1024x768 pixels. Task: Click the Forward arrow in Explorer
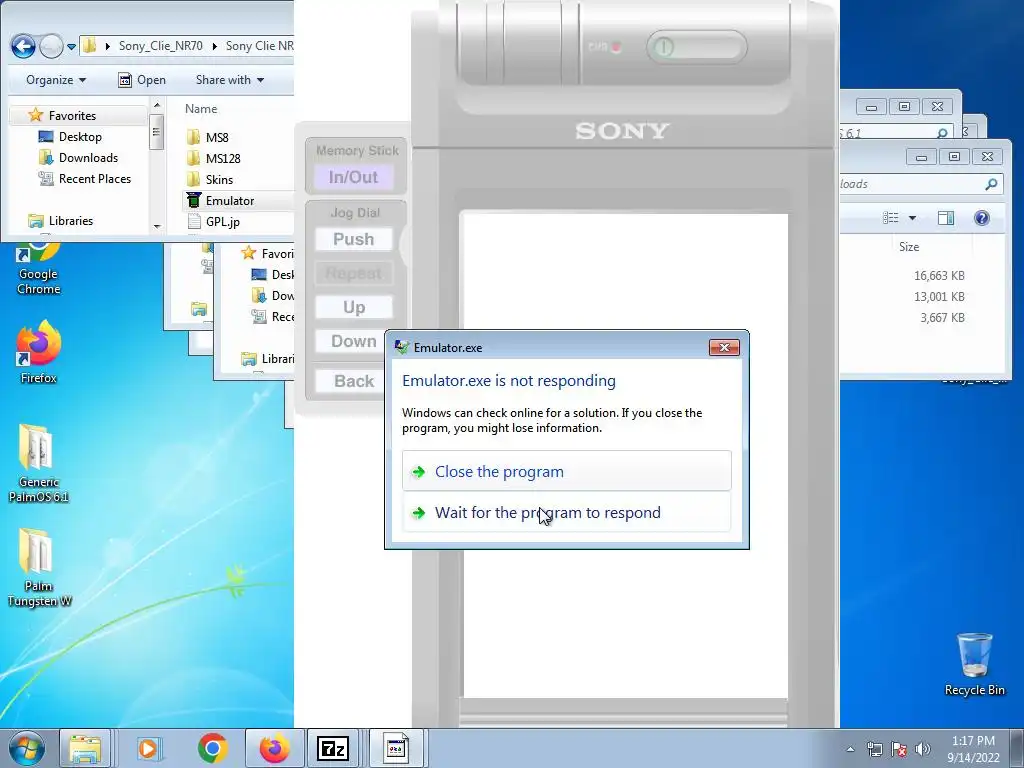(51, 46)
